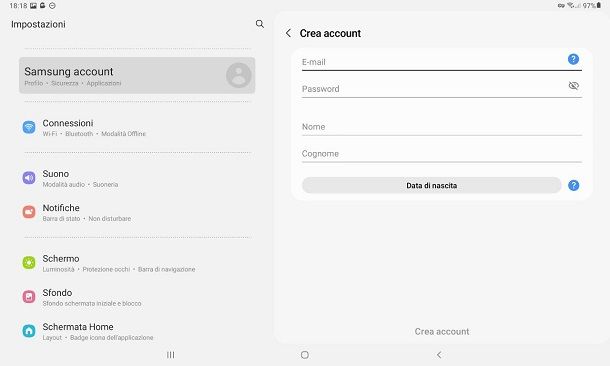Screen dimensions: 610x366
Task: Tap the system Back navigation button
Action: [439, 355]
